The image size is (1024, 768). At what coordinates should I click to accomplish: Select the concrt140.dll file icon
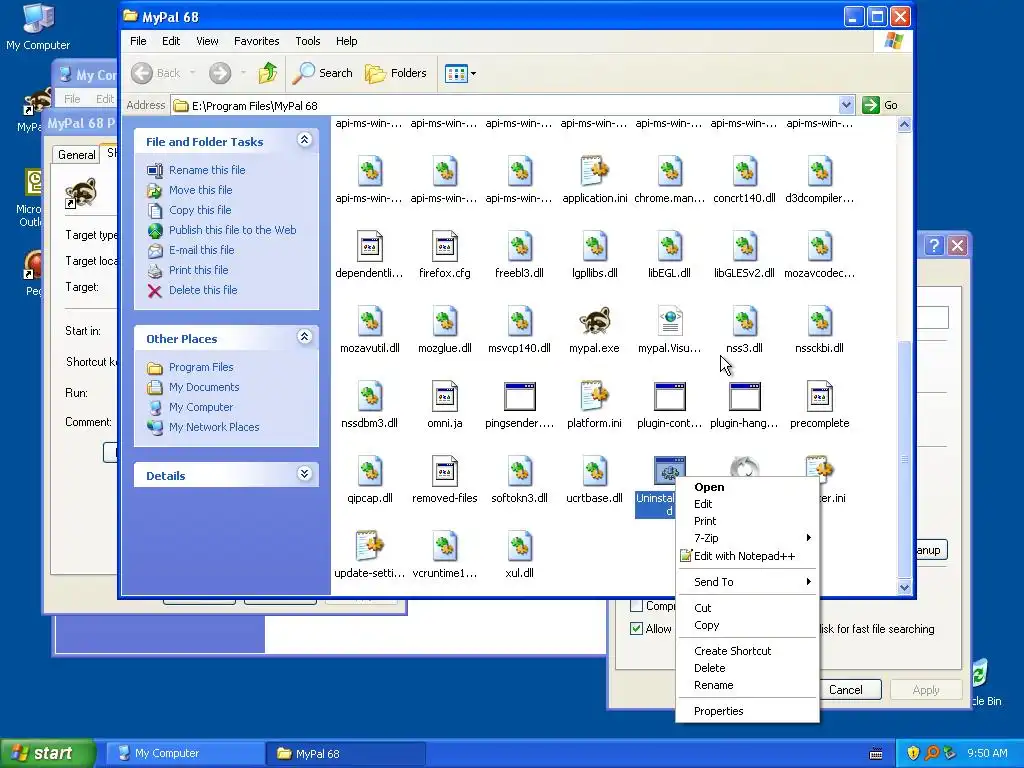tap(744, 172)
